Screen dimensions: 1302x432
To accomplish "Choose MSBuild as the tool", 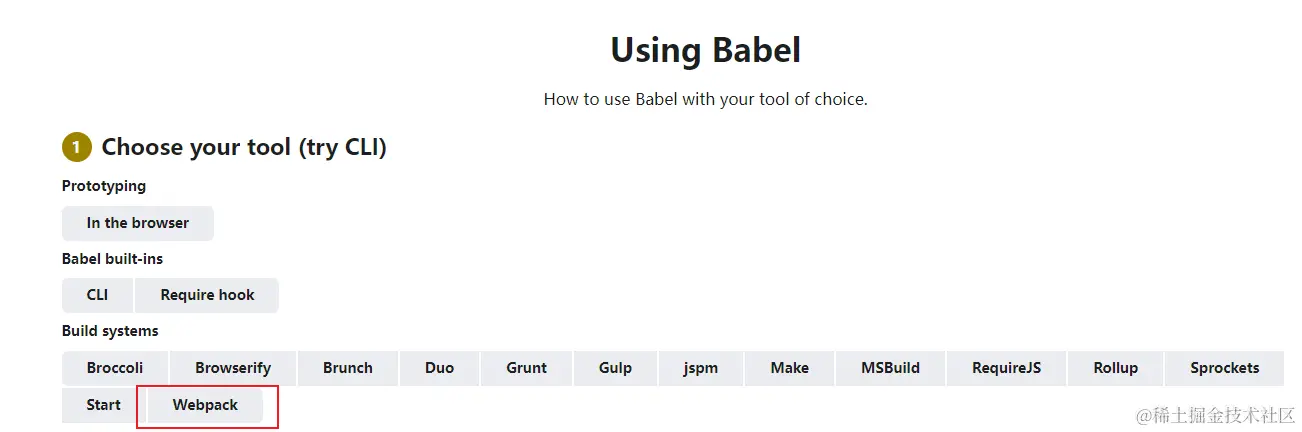I will [x=890, y=368].
